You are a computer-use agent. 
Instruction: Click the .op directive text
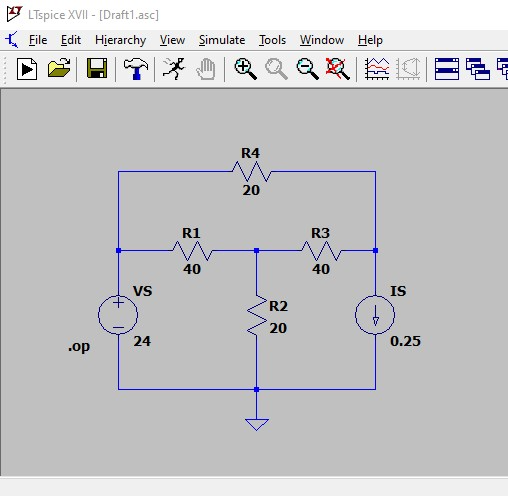(79, 347)
